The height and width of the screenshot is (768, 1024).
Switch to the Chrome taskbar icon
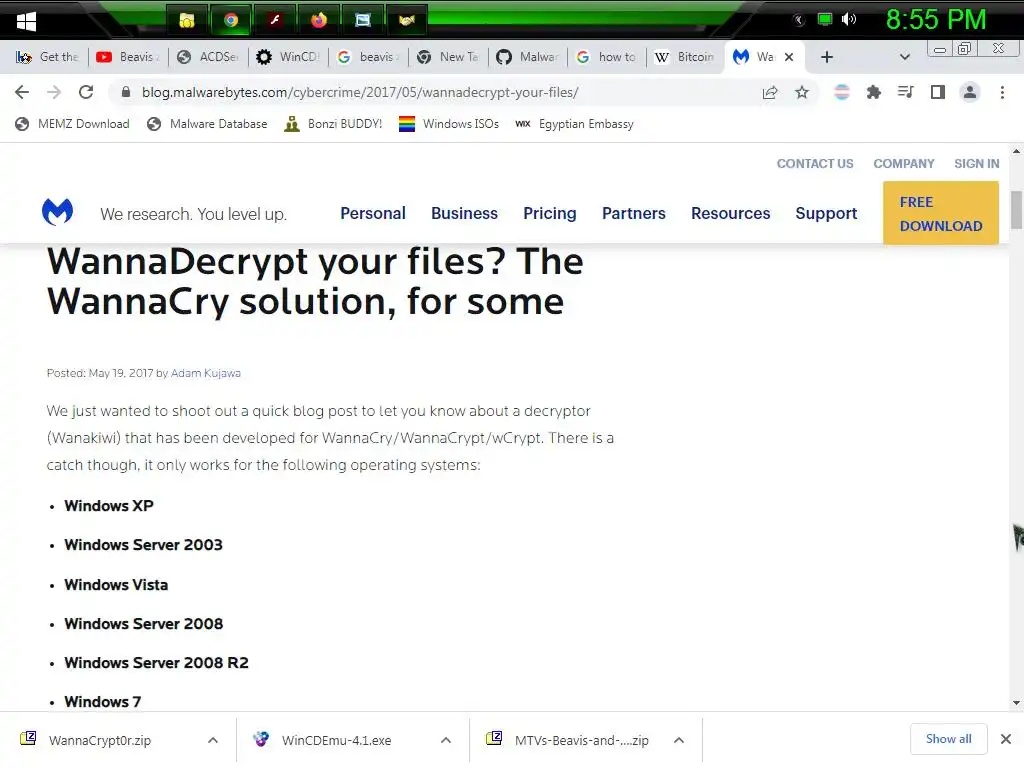[x=231, y=20]
